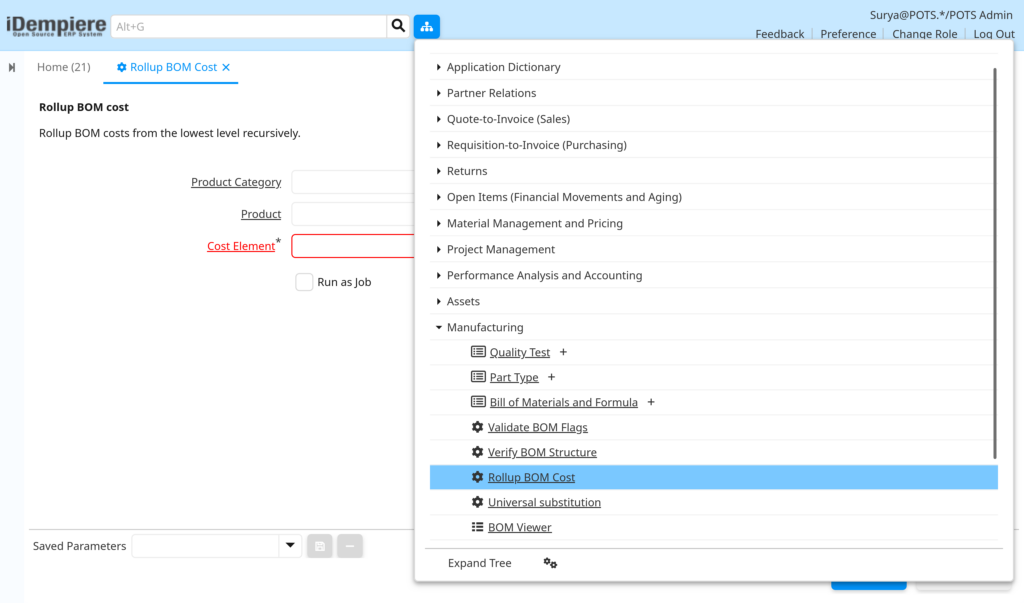Click into the Cost Element field
The height and width of the screenshot is (603, 1024).
tap(353, 246)
